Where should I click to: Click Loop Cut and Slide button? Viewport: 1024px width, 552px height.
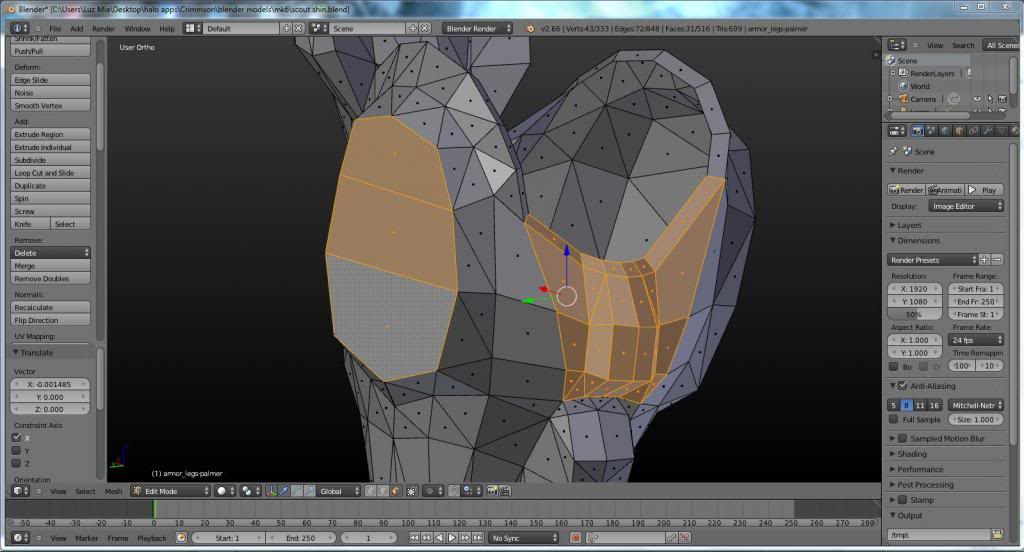click(50, 173)
